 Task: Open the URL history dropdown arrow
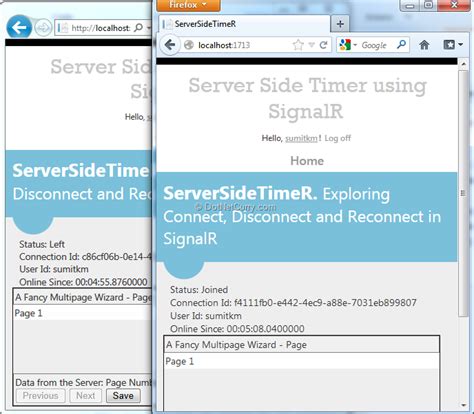pyautogui.click(x=312, y=45)
